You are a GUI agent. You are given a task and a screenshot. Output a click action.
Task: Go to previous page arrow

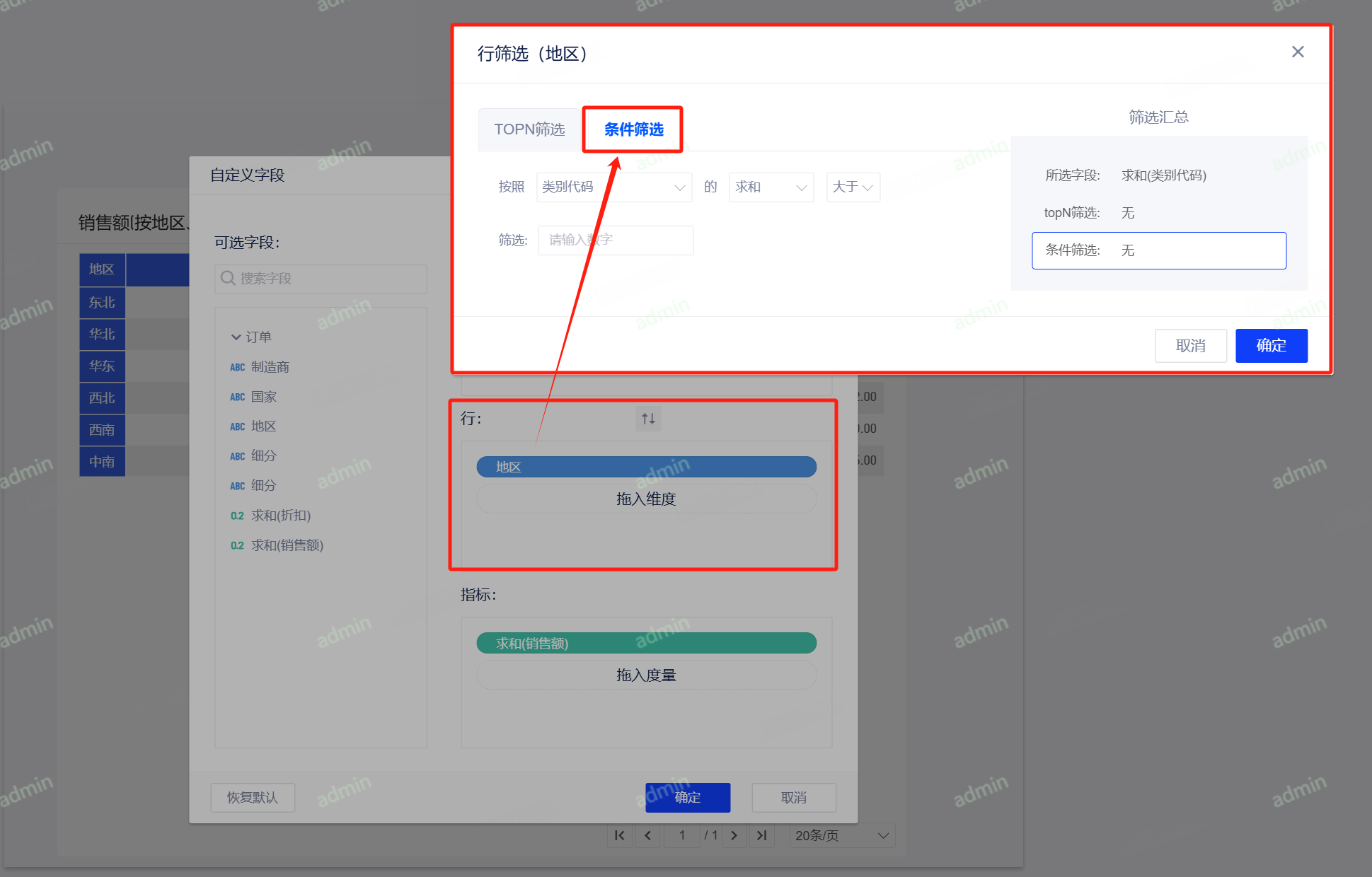pyautogui.click(x=647, y=835)
